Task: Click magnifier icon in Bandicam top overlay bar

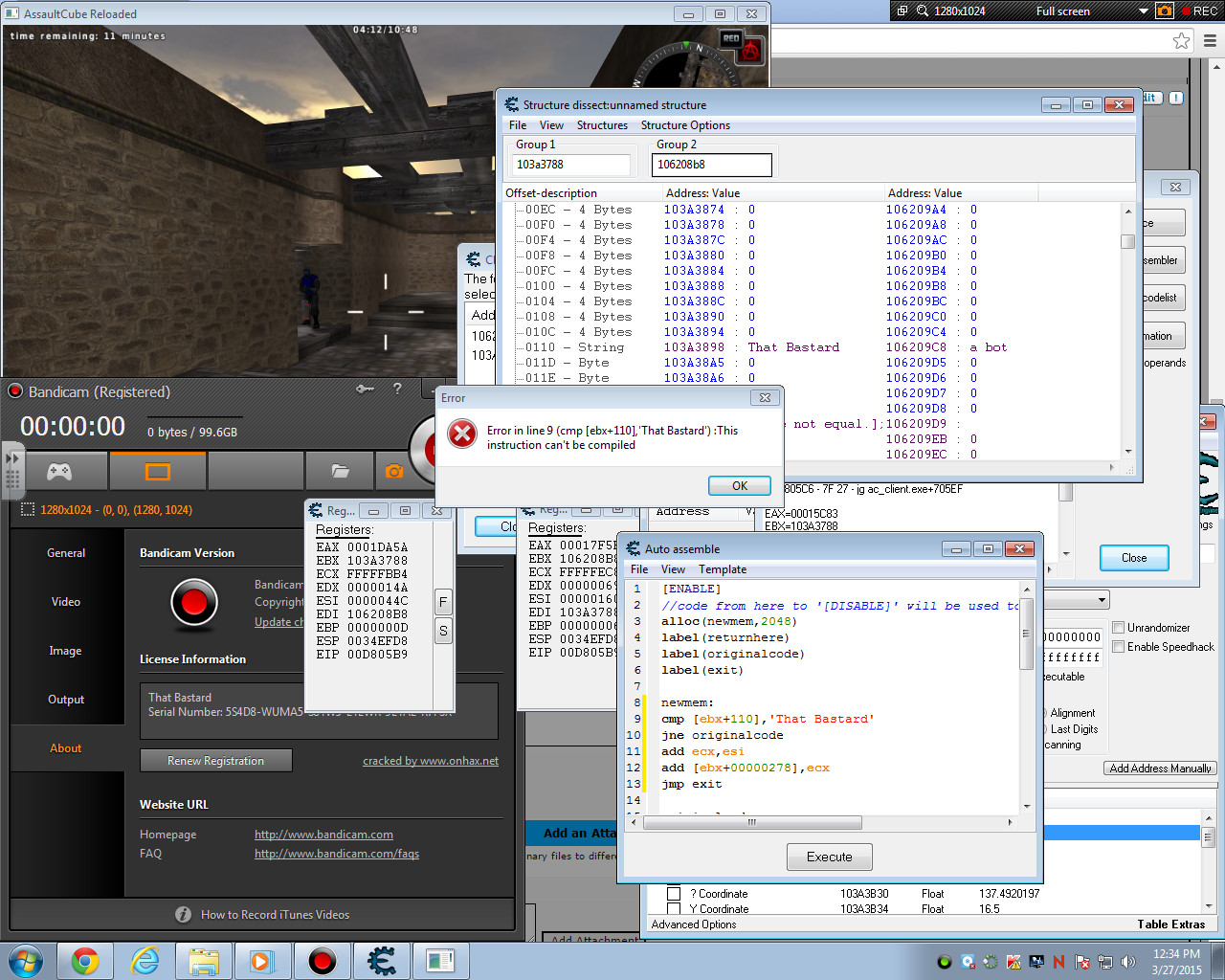Action: click(x=923, y=11)
